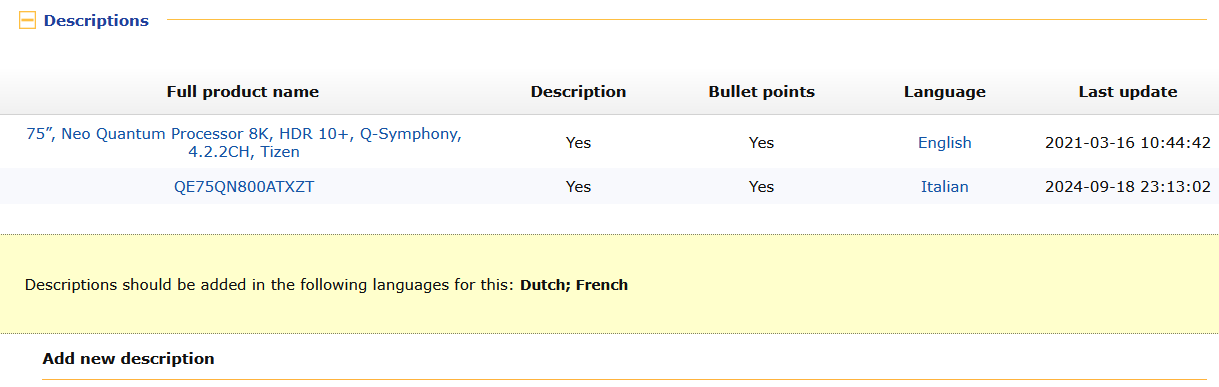Click the Descriptions section heading
Image resolution: width=1219 pixels, height=387 pixels.
pyautogui.click(x=96, y=20)
